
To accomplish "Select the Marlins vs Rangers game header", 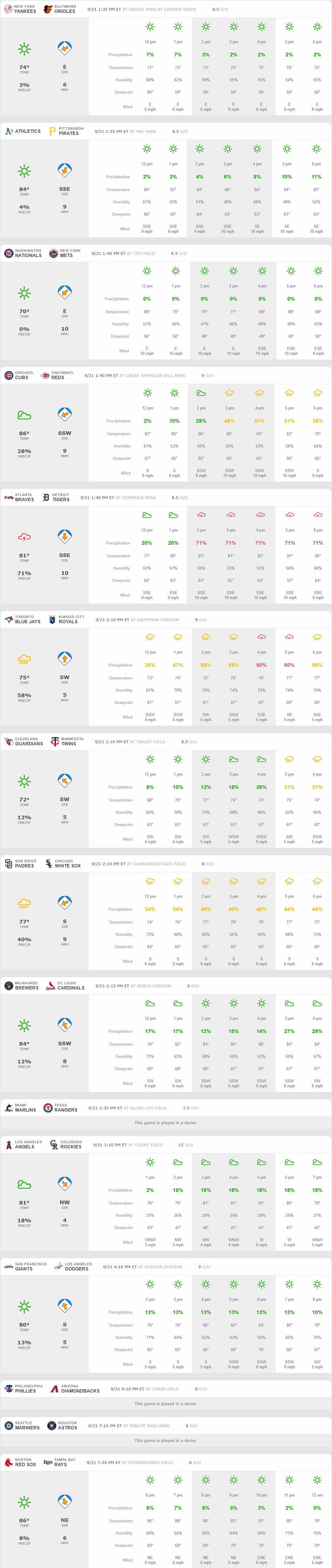I will click(166, 1108).
